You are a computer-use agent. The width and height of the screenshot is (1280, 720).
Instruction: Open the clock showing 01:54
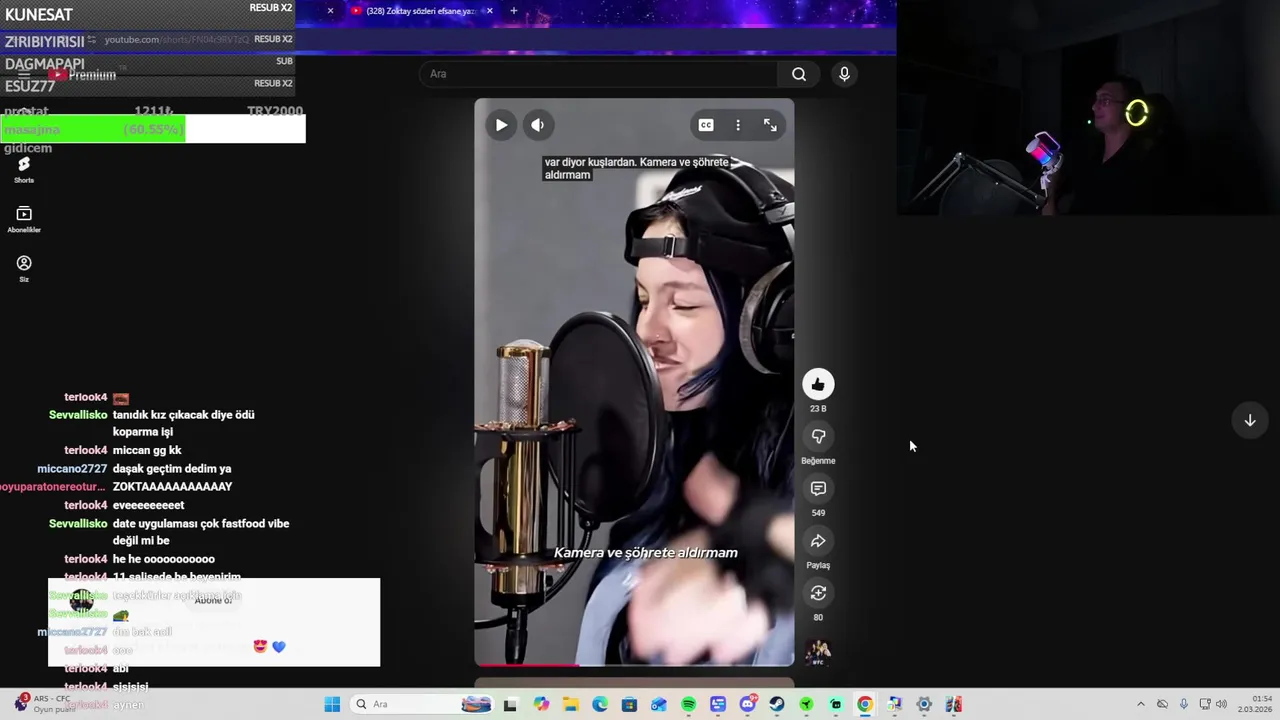pyautogui.click(x=1255, y=704)
